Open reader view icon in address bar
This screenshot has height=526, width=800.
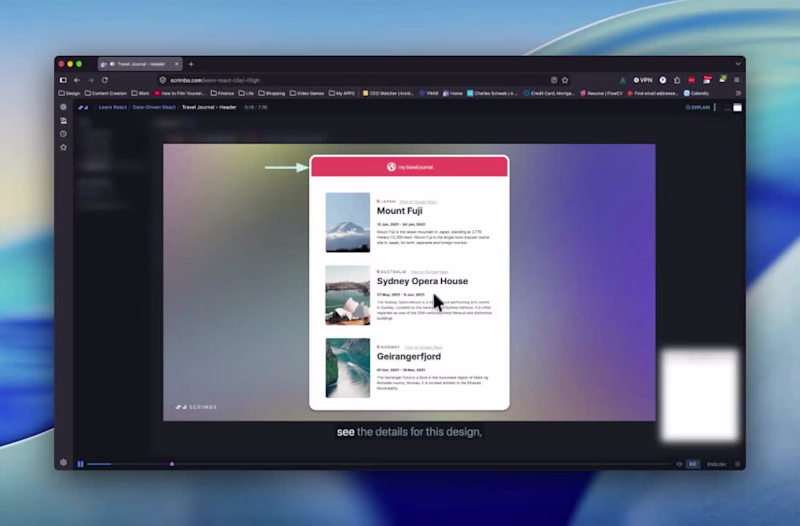tap(554, 80)
